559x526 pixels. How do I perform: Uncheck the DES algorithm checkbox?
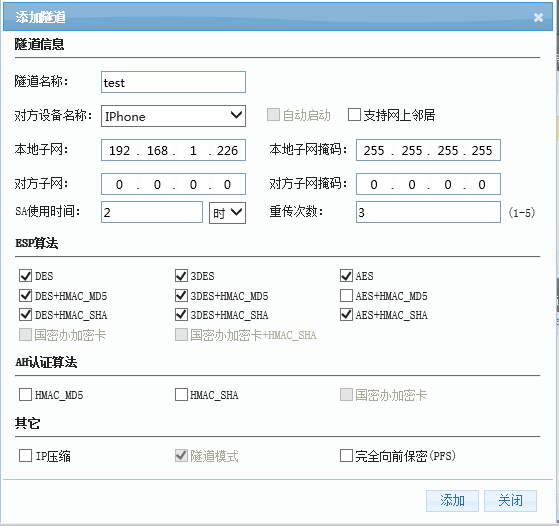25,276
